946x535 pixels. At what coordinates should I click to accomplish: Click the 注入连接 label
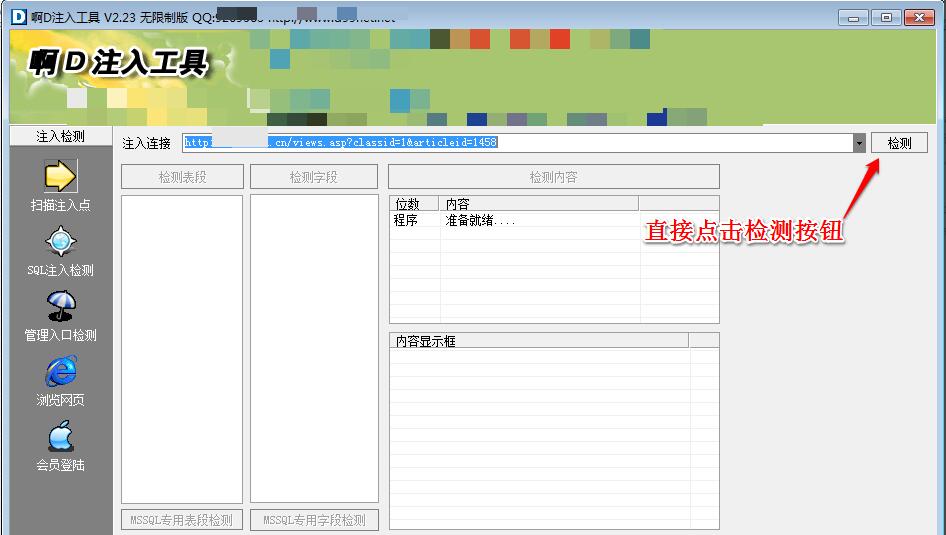147,143
